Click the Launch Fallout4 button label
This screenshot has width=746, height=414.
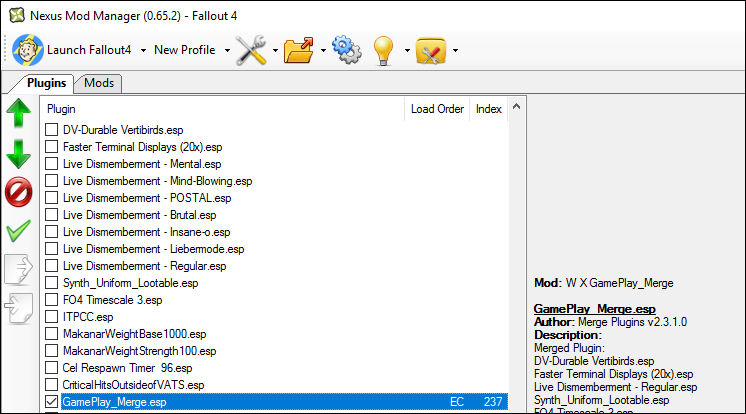[89, 50]
